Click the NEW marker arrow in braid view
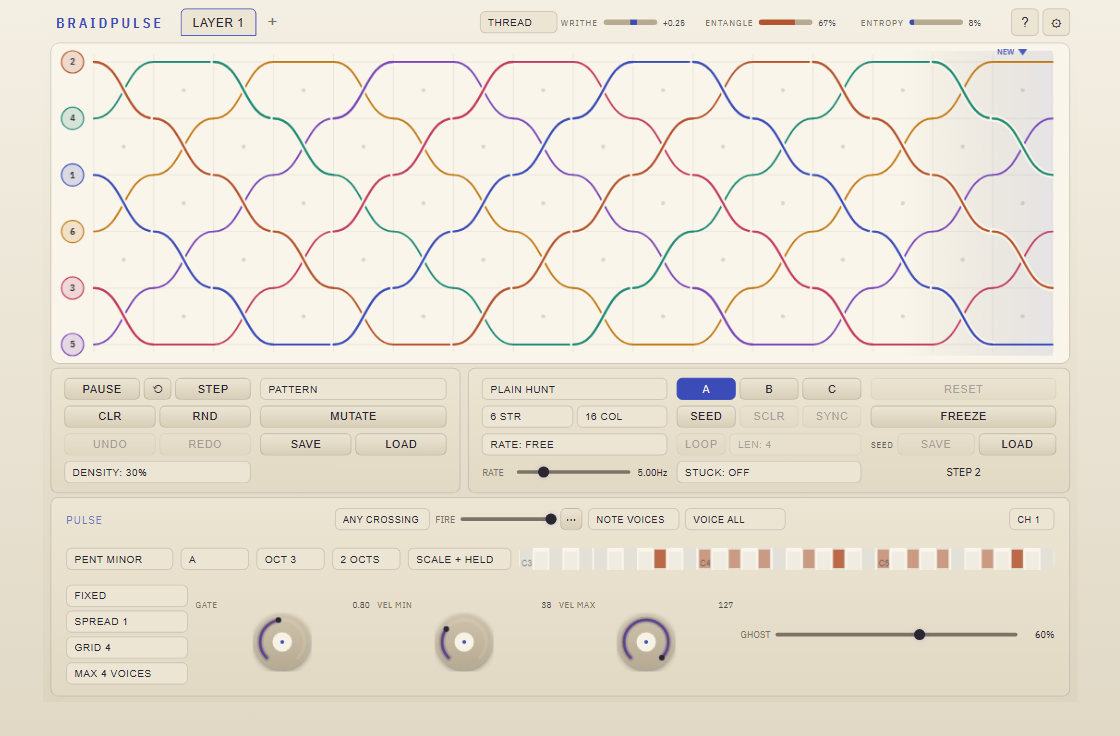This screenshot has height=736, width=1120. coord(1022,52)
